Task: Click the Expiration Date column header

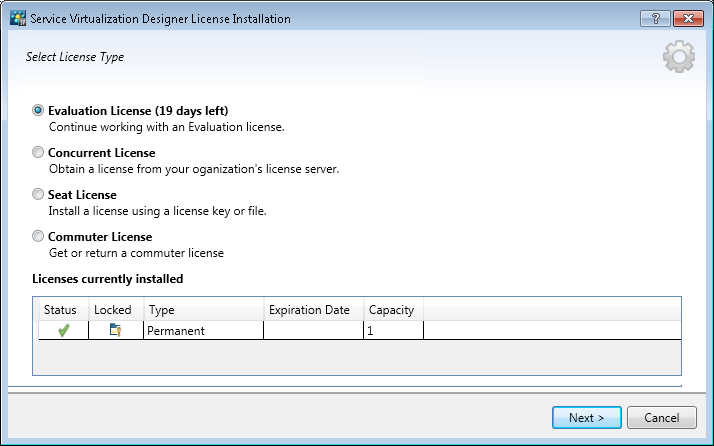Action: tap(309, 310)
